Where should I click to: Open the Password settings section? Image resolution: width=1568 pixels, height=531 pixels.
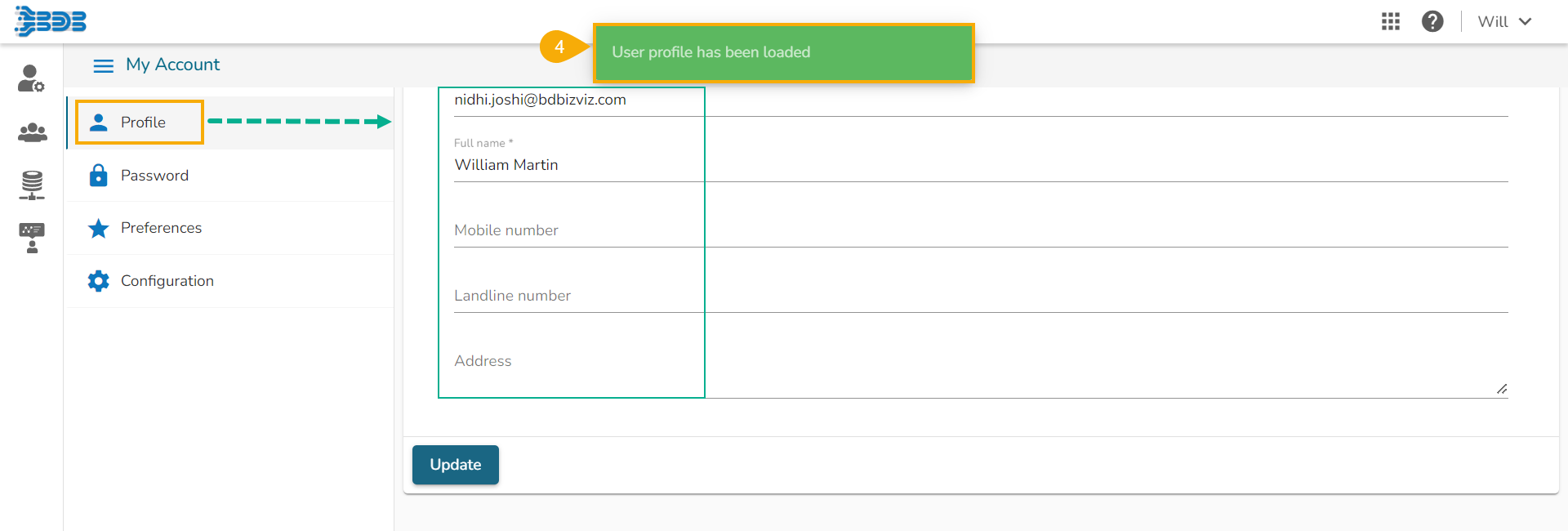point(154,176)
